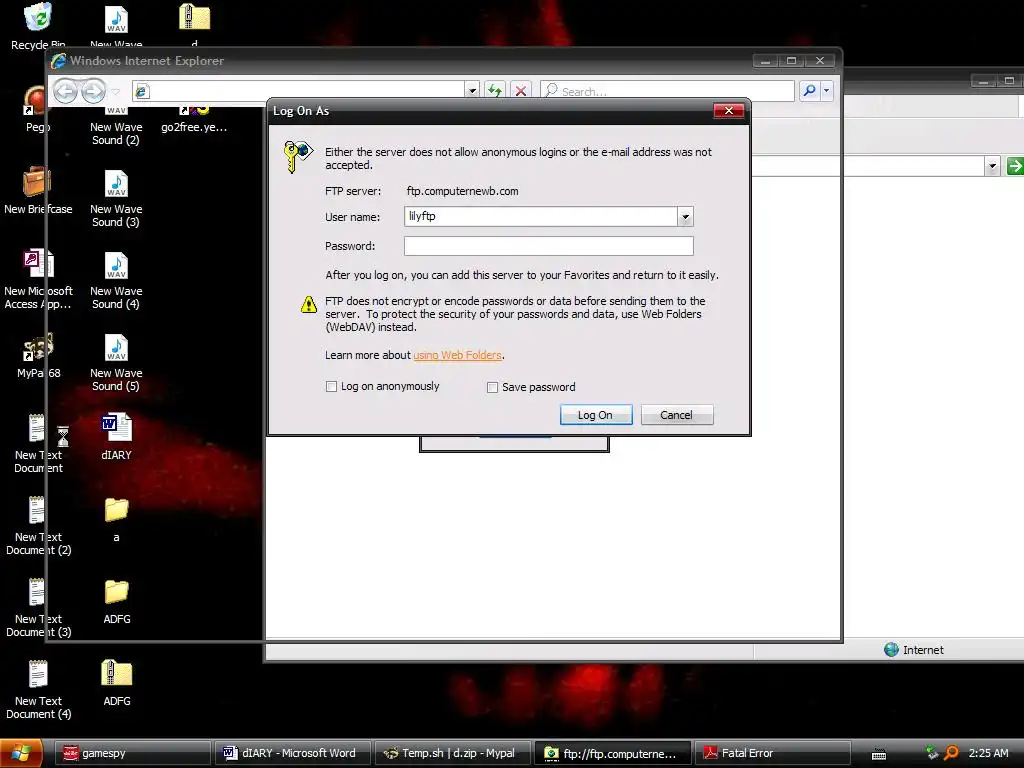1024x768 pixels.
Task: Select the go2free.ye... shortcut icon
Action: click(194, 121)
